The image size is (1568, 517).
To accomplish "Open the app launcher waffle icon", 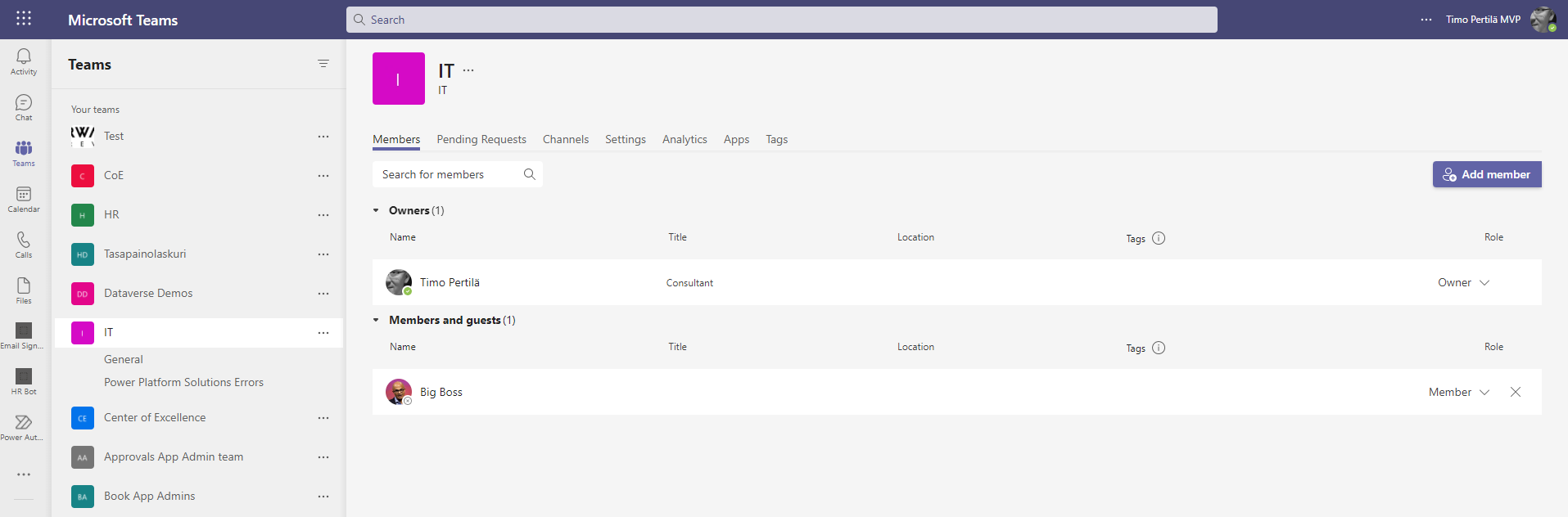I will pyautogui.click(x=24, y=19).
